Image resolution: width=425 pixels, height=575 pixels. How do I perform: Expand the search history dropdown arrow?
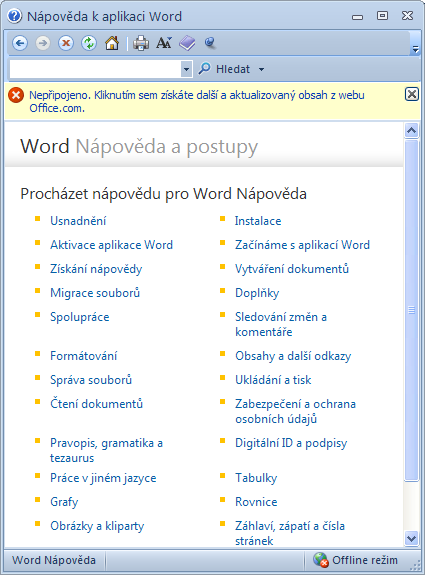[186, 69]
